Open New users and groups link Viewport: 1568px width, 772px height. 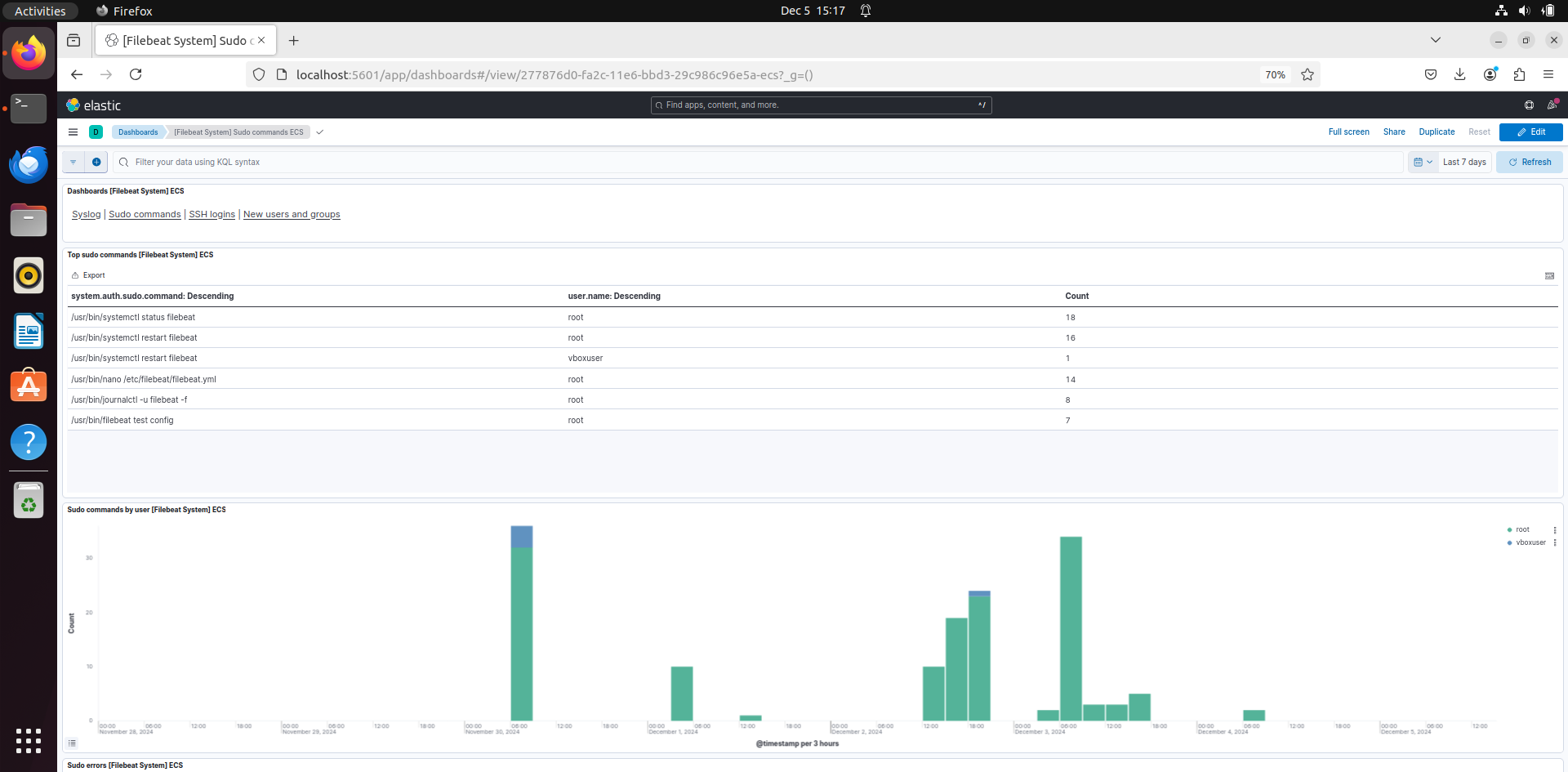click(292, 215)
